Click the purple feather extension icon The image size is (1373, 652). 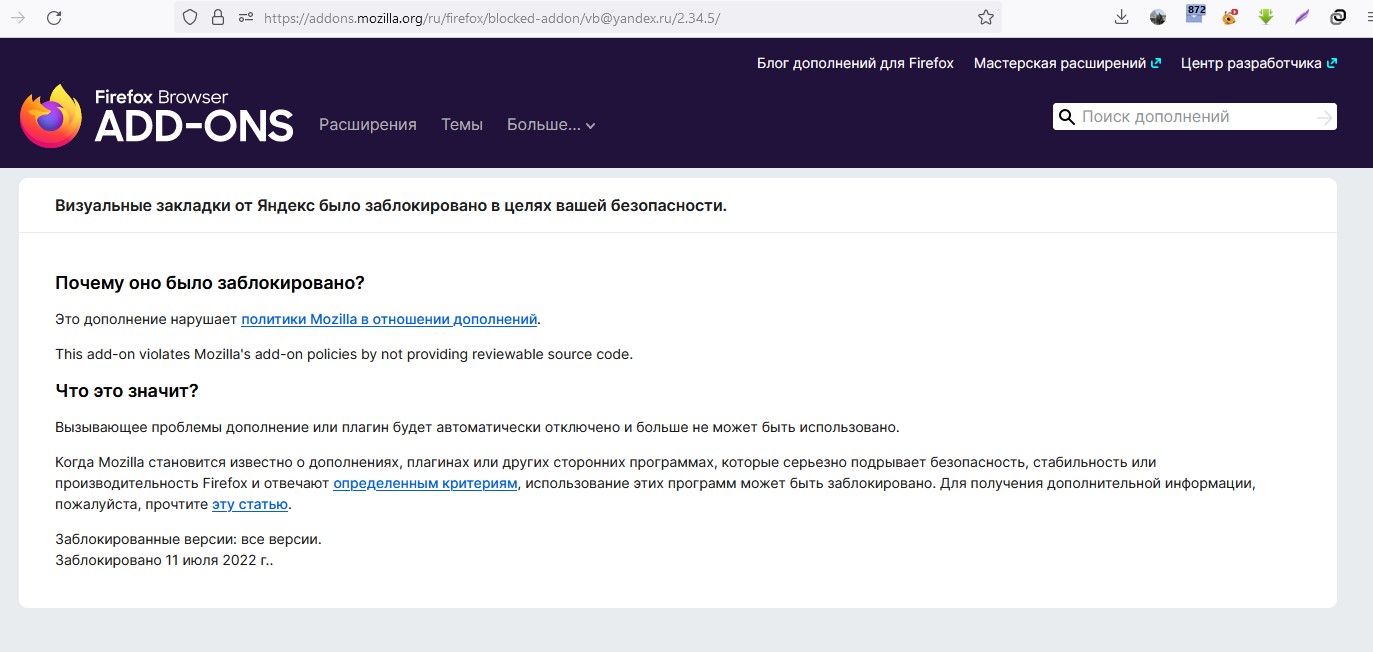[1302, 17]
